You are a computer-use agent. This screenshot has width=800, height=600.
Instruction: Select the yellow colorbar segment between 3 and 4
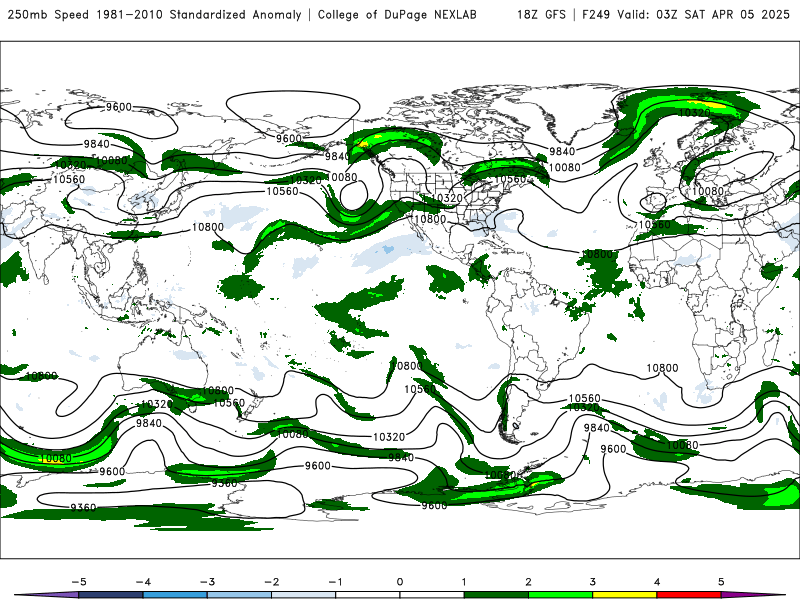tap(625, 595)
